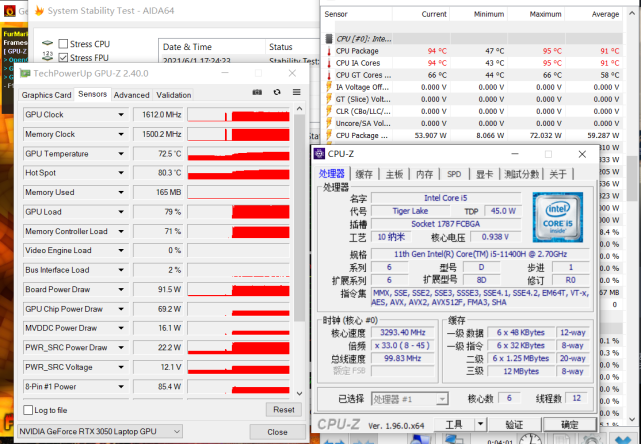Open GPU Clock sensor dropdown
The width and height of the screenshot is (641, 444).
click(121, 115)
